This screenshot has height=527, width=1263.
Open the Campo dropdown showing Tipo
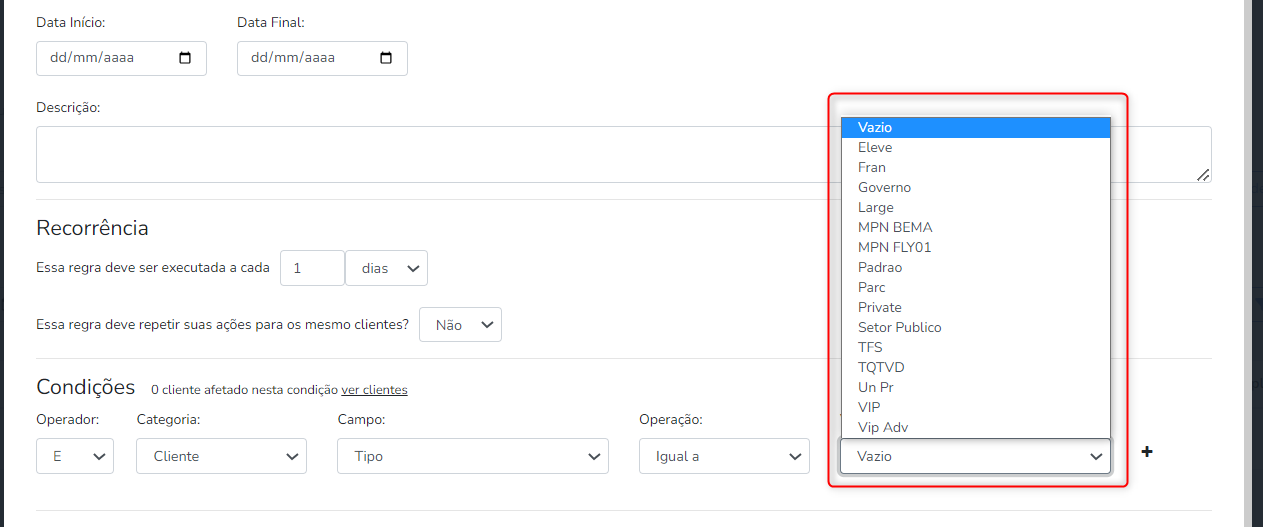pyautogui.click(x=472, y=456)
